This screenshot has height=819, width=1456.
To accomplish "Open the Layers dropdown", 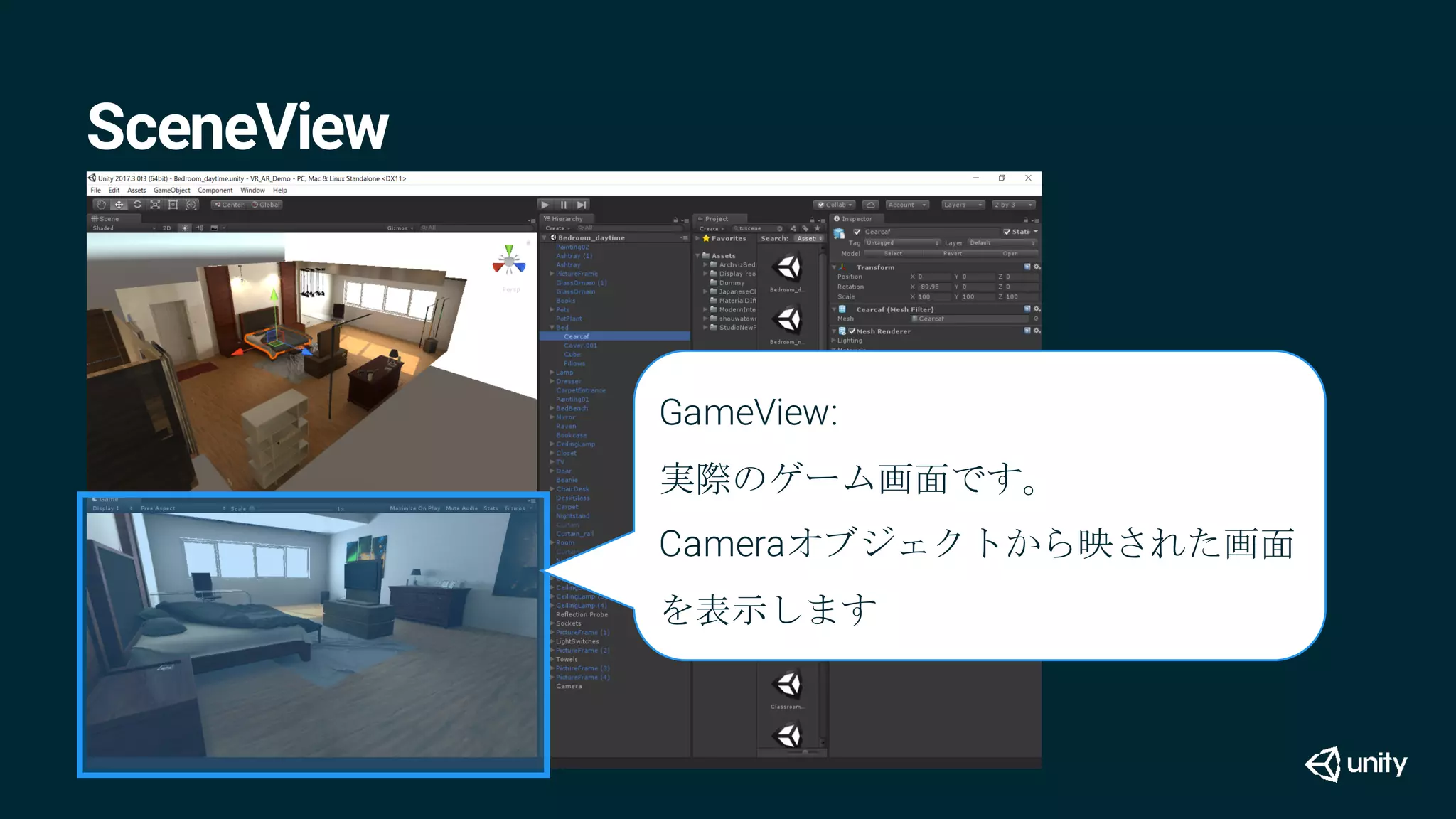I will 963,205.
